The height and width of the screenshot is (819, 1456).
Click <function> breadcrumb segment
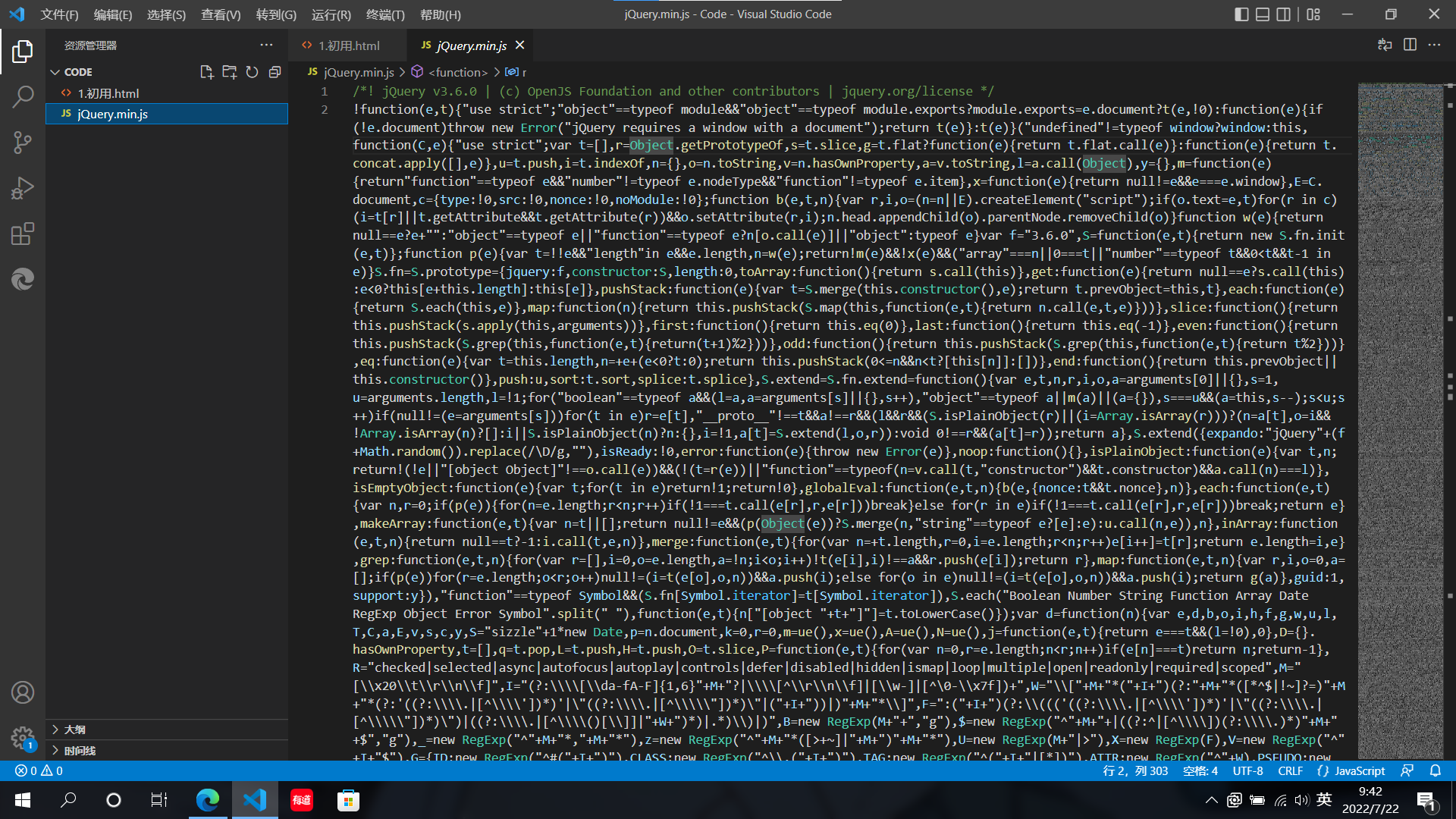coord(458,72)
